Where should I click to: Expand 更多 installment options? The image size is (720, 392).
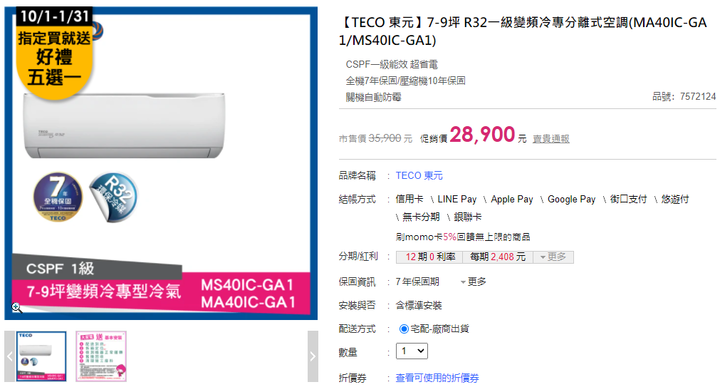click(x=553, y=257)
